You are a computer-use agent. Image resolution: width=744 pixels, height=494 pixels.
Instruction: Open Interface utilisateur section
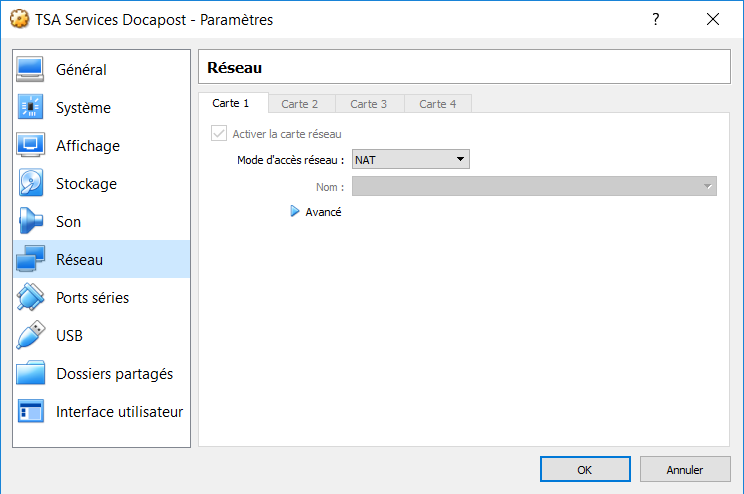coord(101,411)
